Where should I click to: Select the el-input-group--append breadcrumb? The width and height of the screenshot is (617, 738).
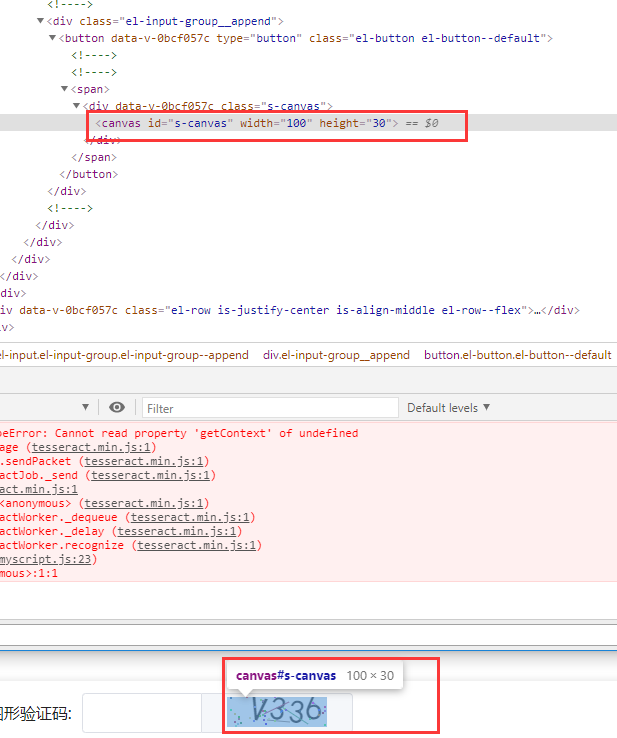tap(124, 355)
